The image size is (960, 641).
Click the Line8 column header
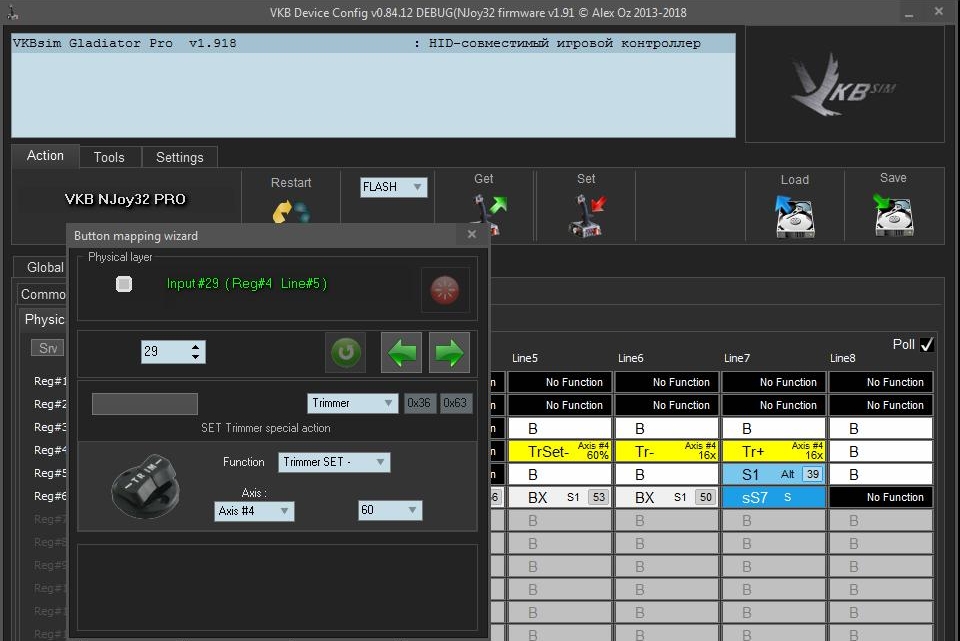pyautogui.click(x=842, y=358)
